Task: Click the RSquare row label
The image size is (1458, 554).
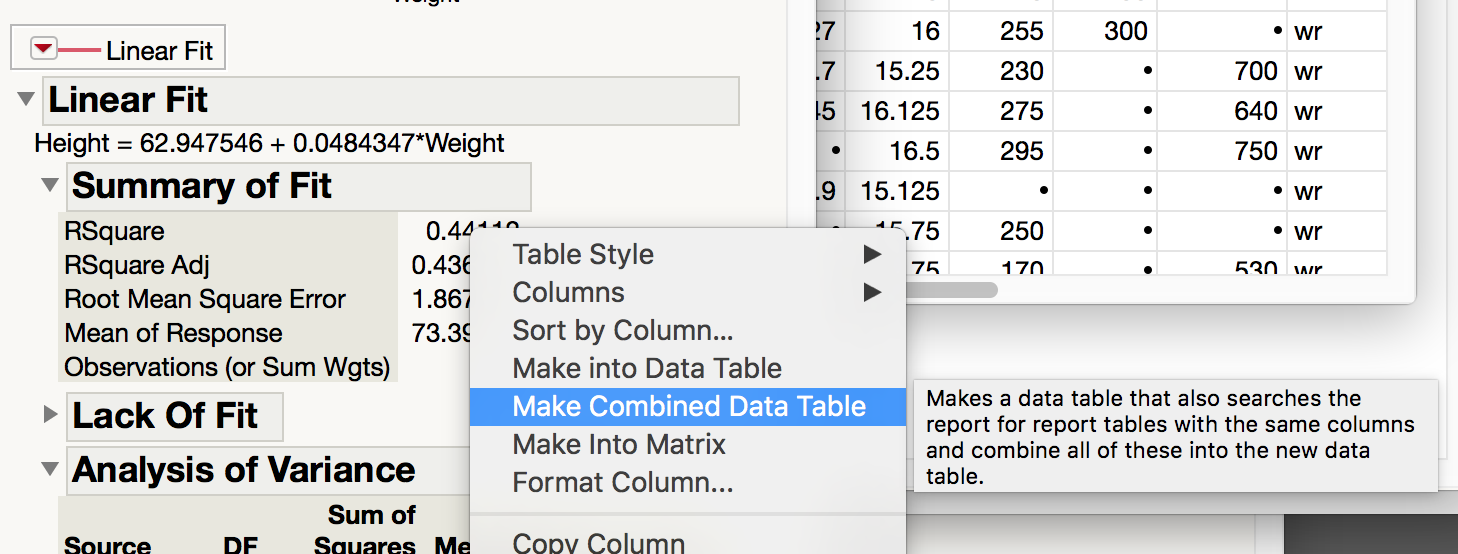Action: tap(115, 231)
